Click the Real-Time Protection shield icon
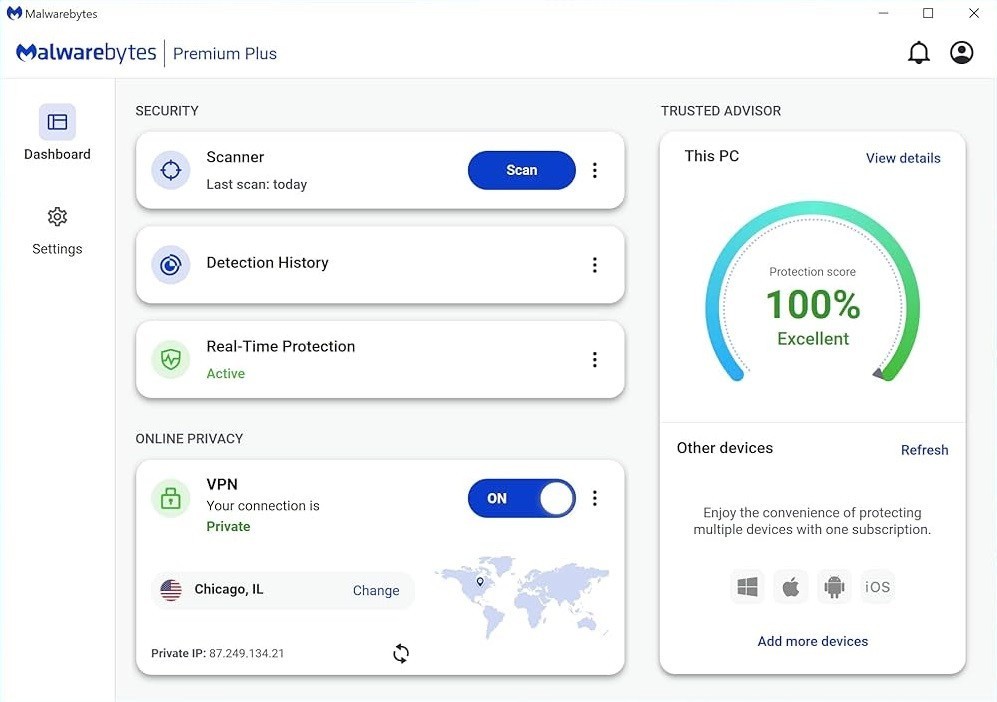This screenshot has height=702, width=997. pos(170,360)
